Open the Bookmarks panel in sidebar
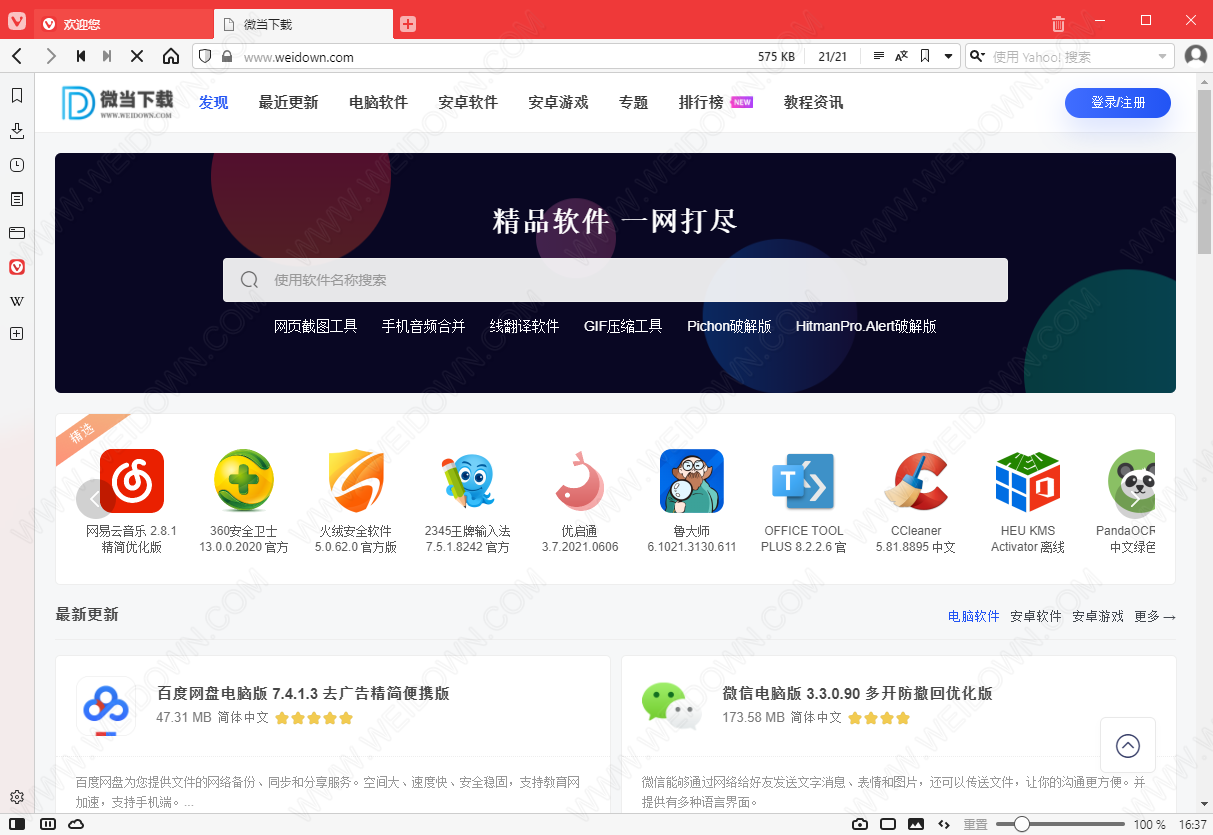This screenshot has height=835, width=1213. point(17,95)
